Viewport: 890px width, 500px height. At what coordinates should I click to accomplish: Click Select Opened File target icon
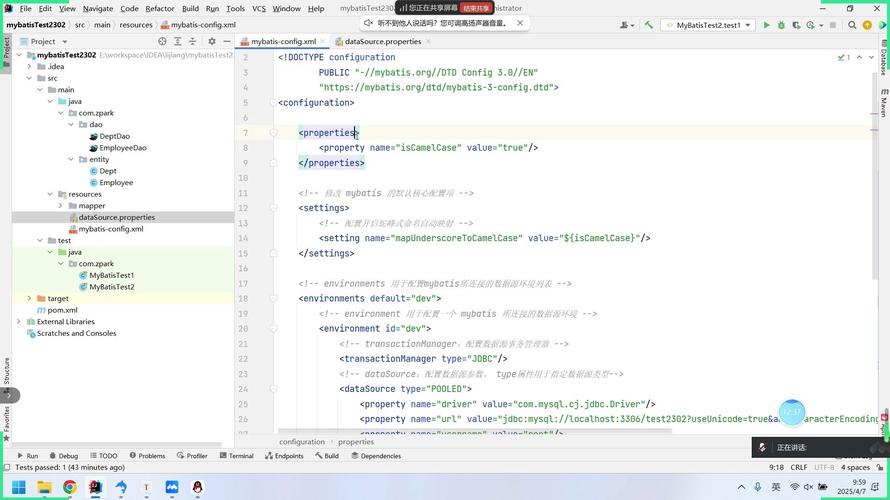point(163,41)
